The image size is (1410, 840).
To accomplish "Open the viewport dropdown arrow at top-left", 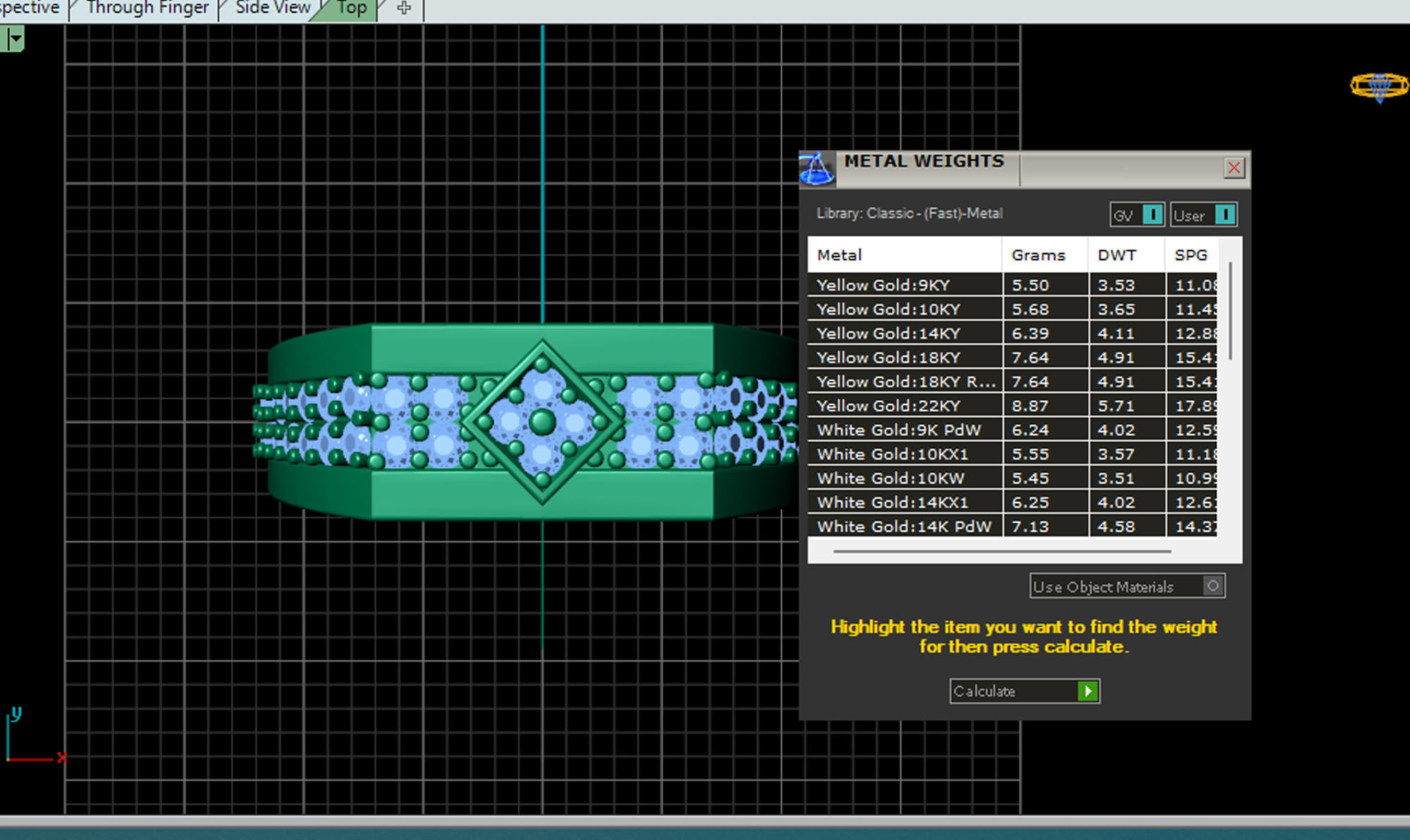I will click(x=16, y=39).
